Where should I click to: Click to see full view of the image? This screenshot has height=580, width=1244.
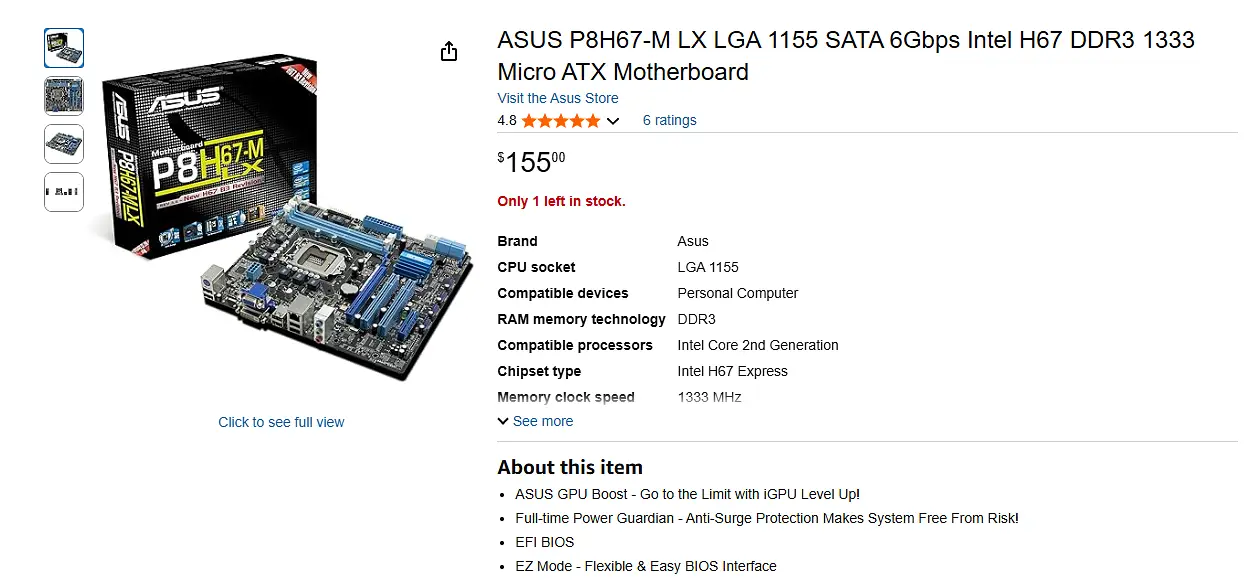pyautogui.click(x=281, y=422)
